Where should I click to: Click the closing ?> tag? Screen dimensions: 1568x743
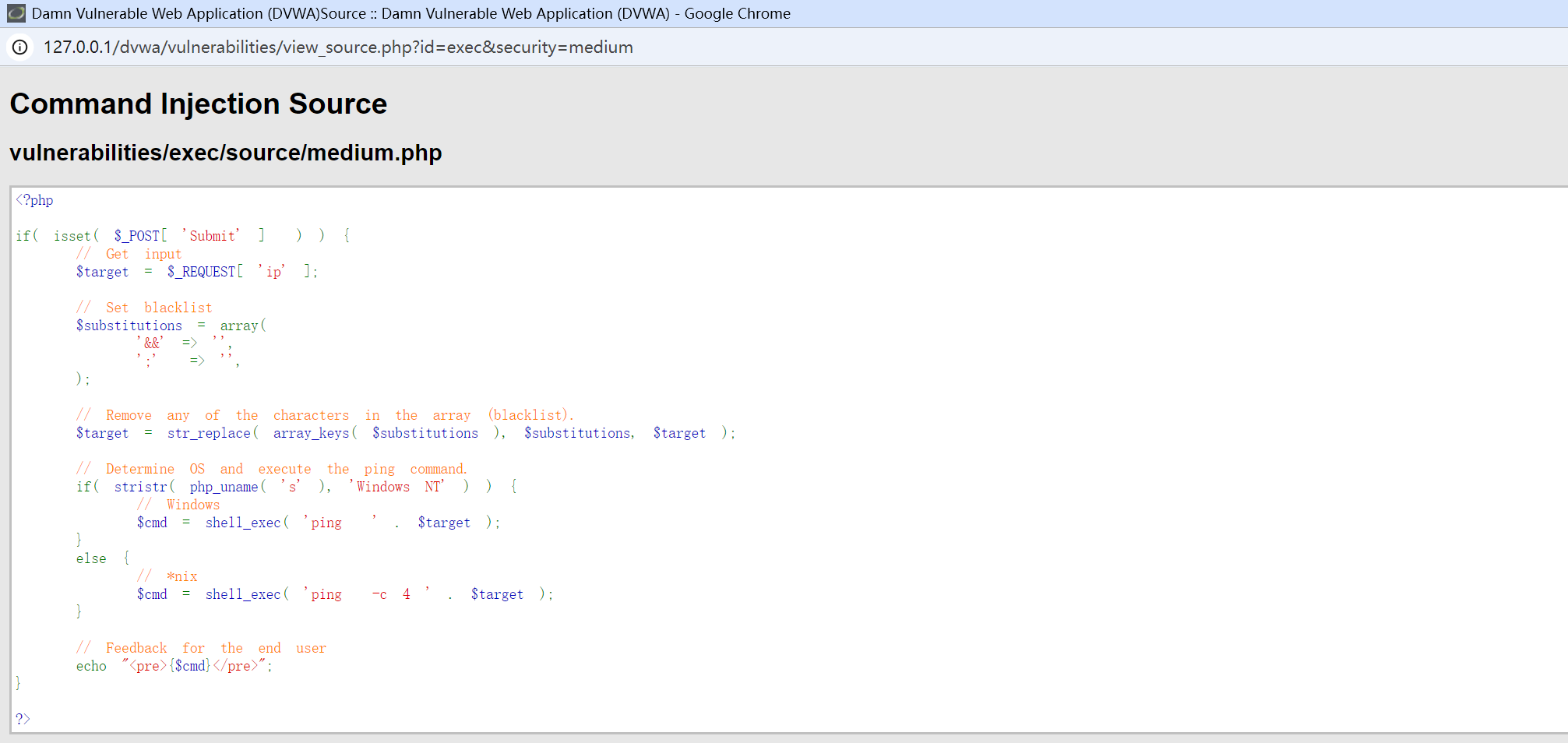click(x=23, y=719)
